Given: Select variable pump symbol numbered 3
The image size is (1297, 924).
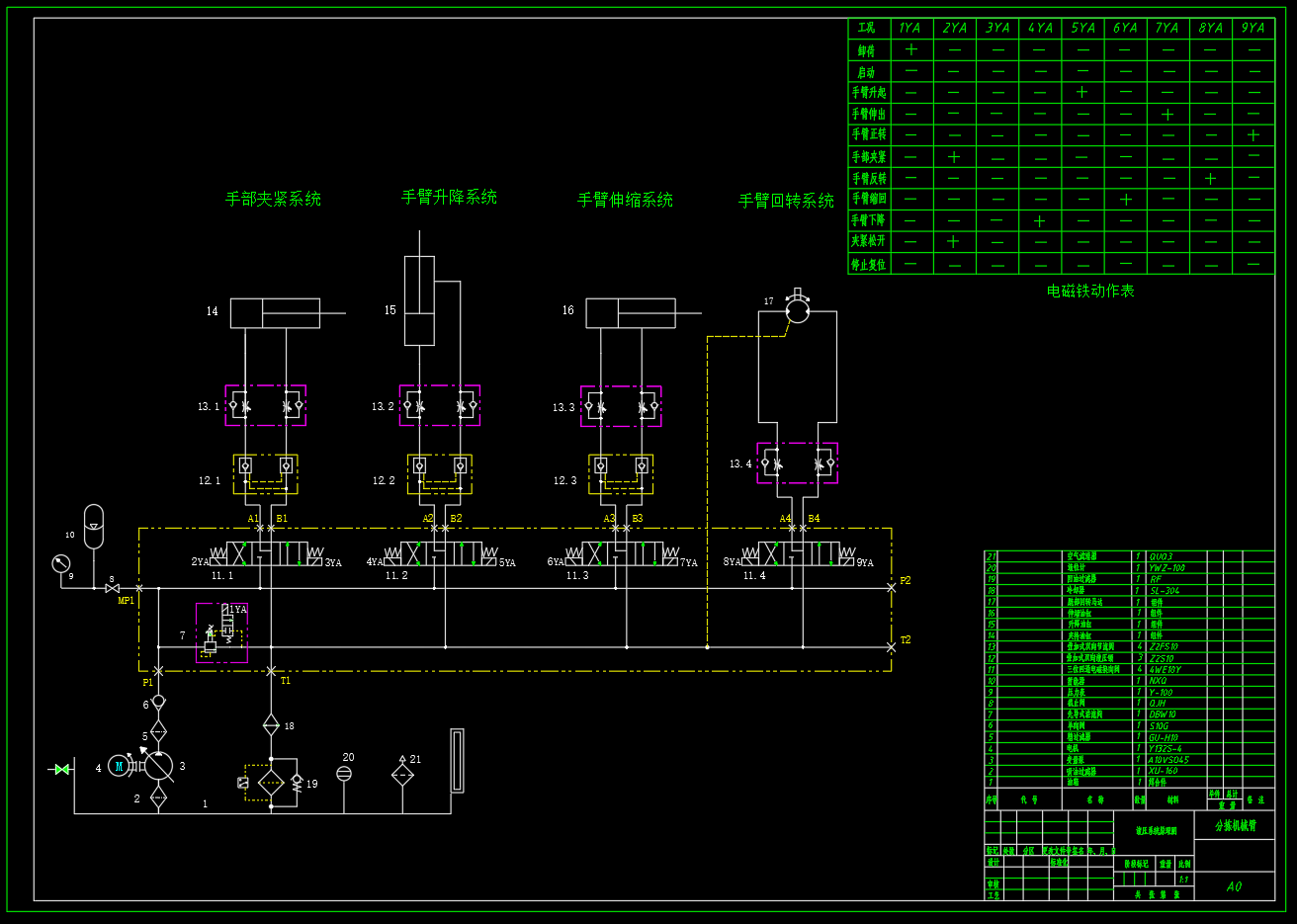Looking at the screenshot, I should pos(157,765).
